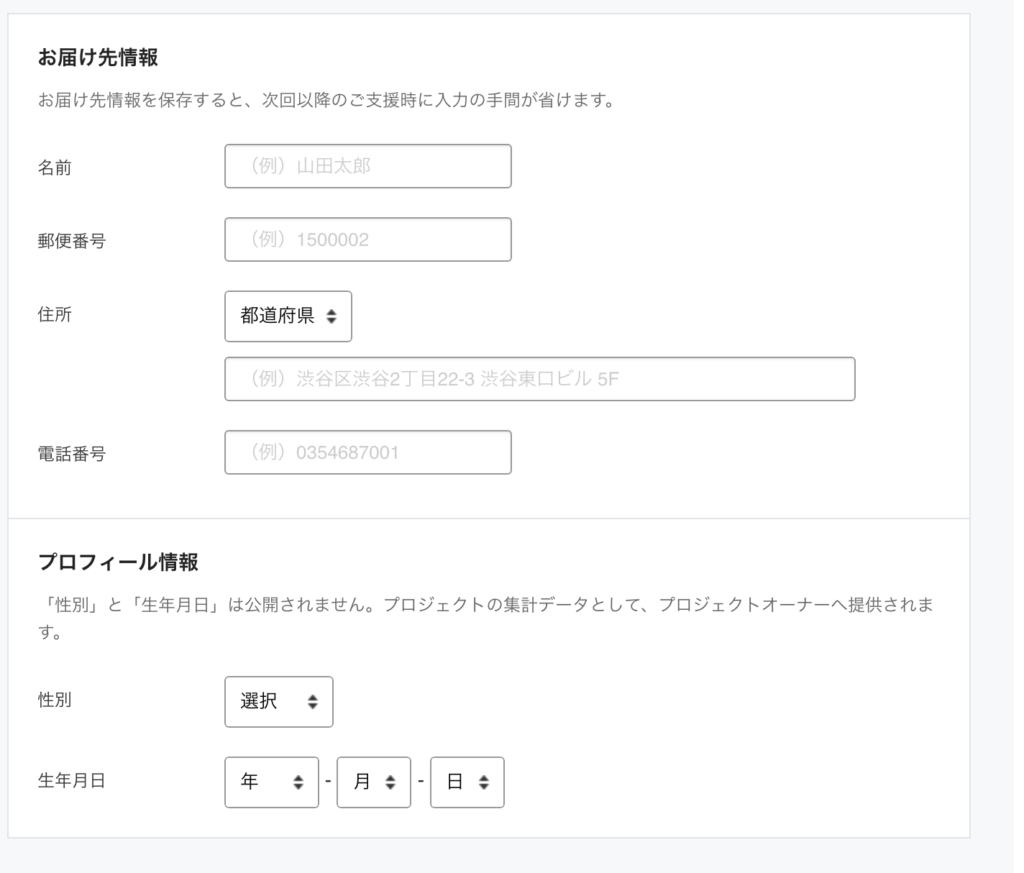This screenshot has height=873, width=1024.
Task: Open the birth year dropdown
Action: [x=270, y=782]
